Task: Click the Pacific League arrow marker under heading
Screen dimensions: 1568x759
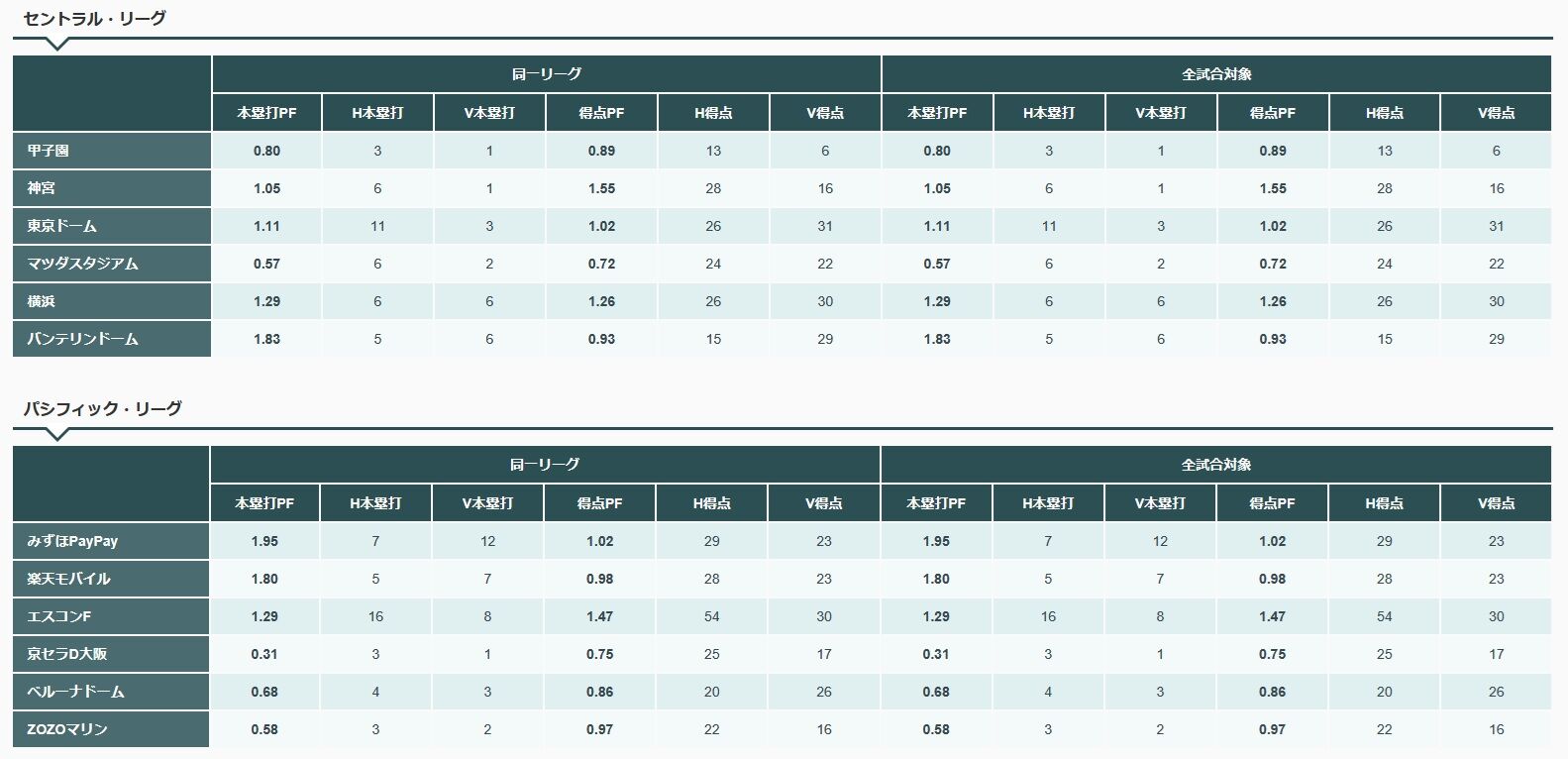Action: click(57, 434)
